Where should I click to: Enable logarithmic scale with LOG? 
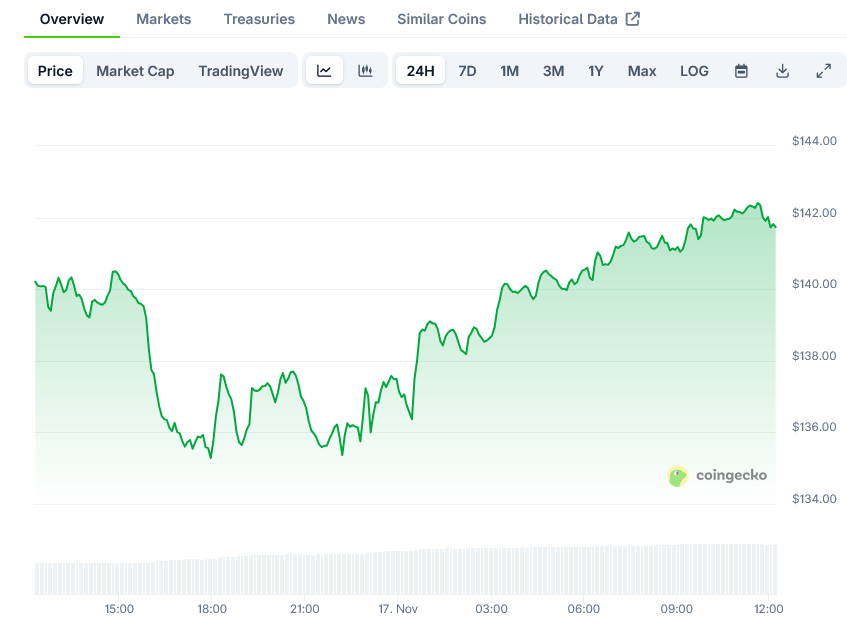point(694,70)
